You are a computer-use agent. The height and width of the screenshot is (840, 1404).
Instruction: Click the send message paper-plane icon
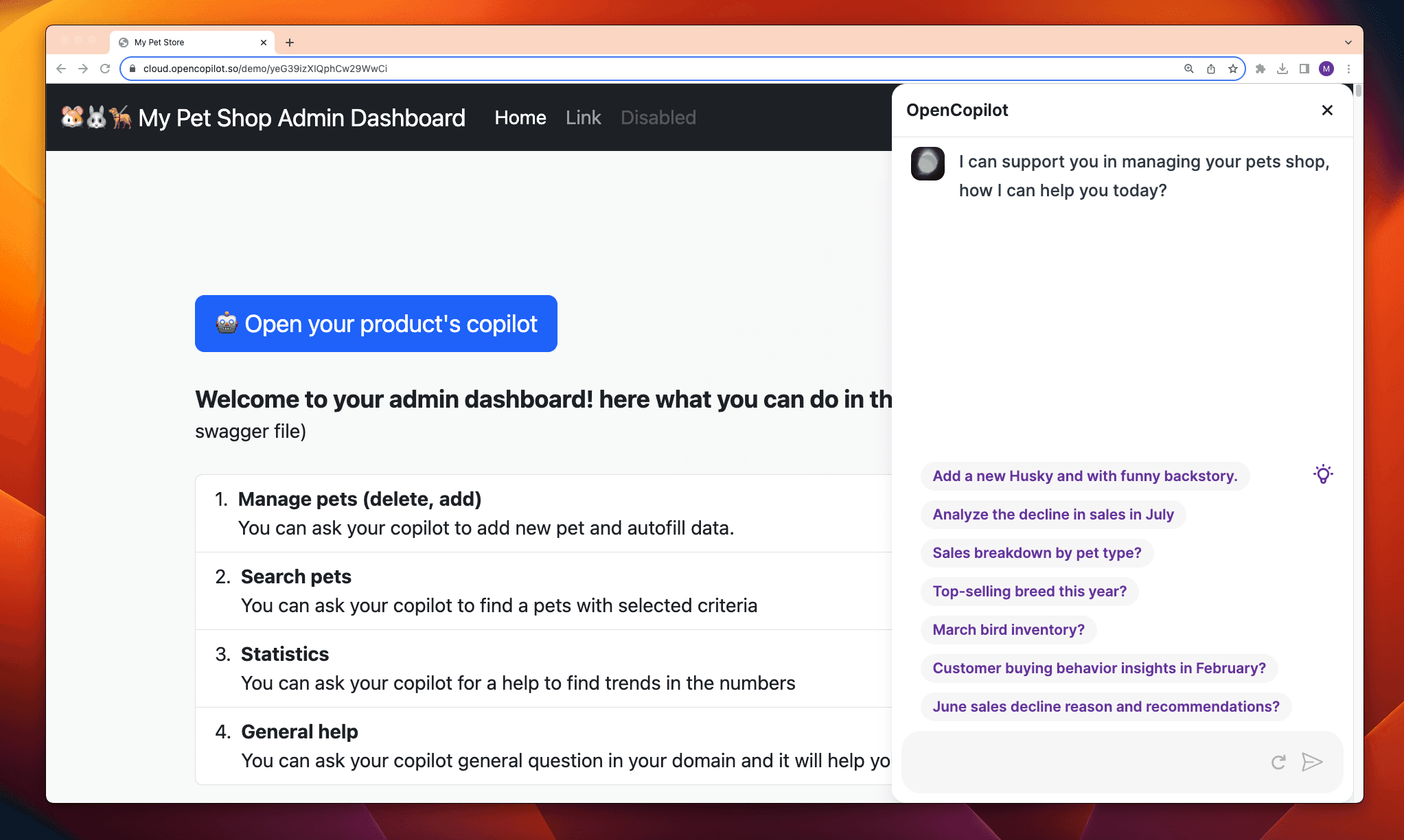pos(1311,762)
